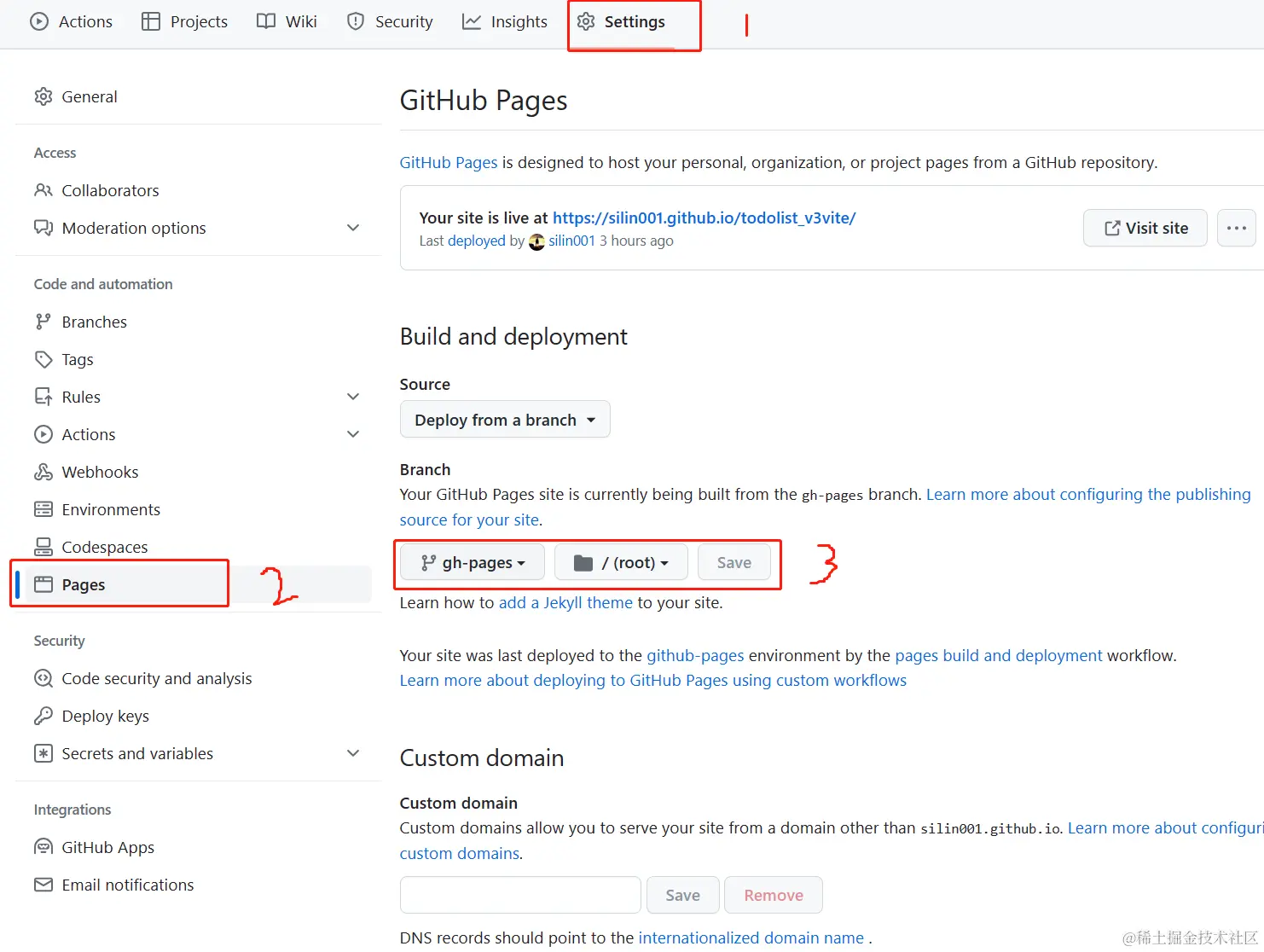Viewport: 1264px width, 952px height.
Task: Open the Security tab
Action: pos(390,22)
